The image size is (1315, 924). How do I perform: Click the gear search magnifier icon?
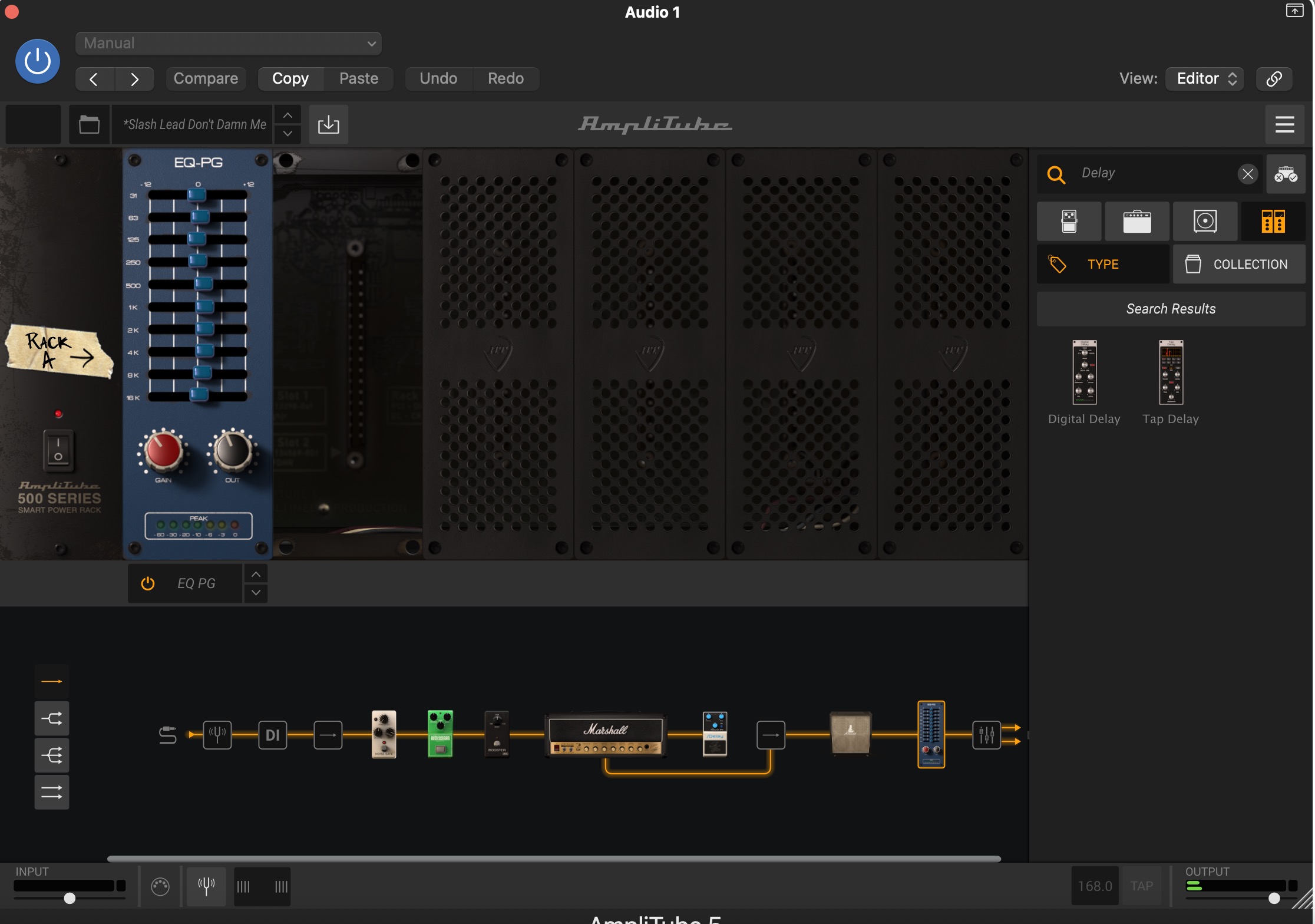(1056, 174)
